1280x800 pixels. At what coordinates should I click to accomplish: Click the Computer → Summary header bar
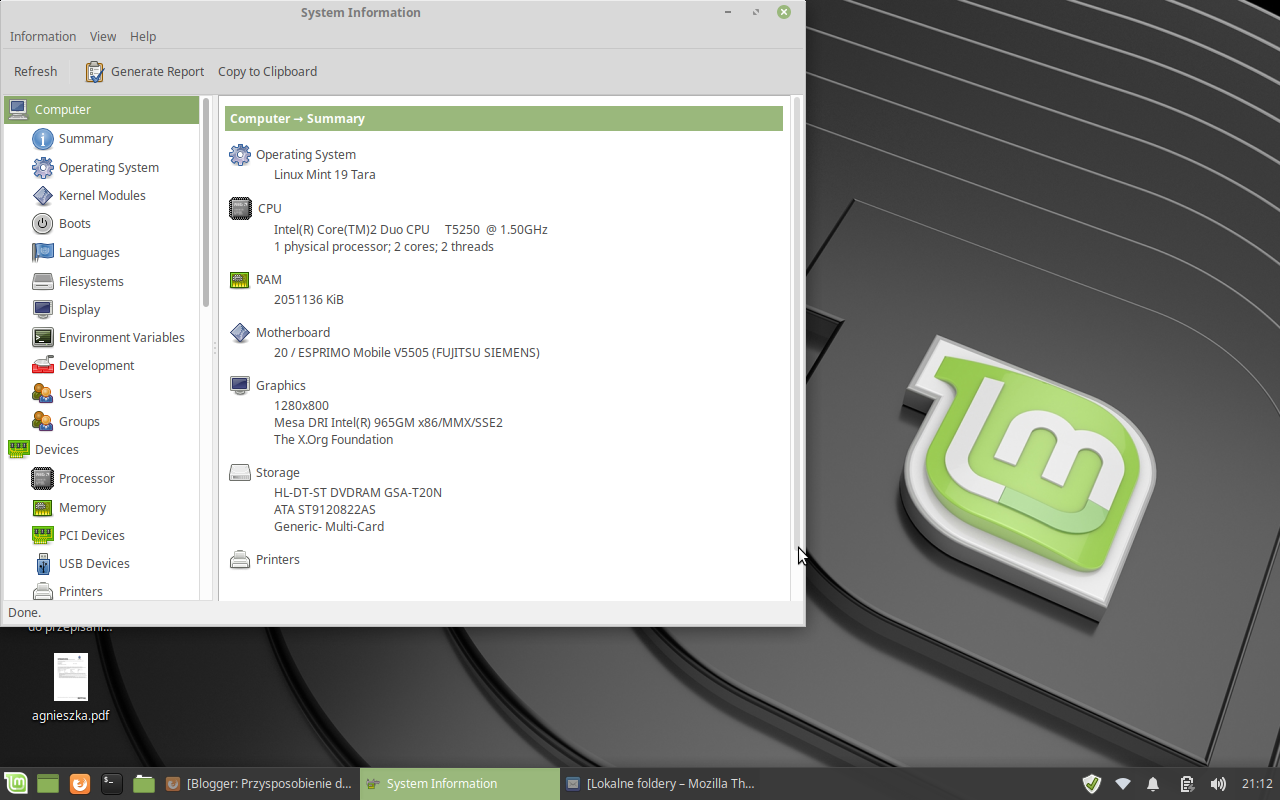(503, 119)
